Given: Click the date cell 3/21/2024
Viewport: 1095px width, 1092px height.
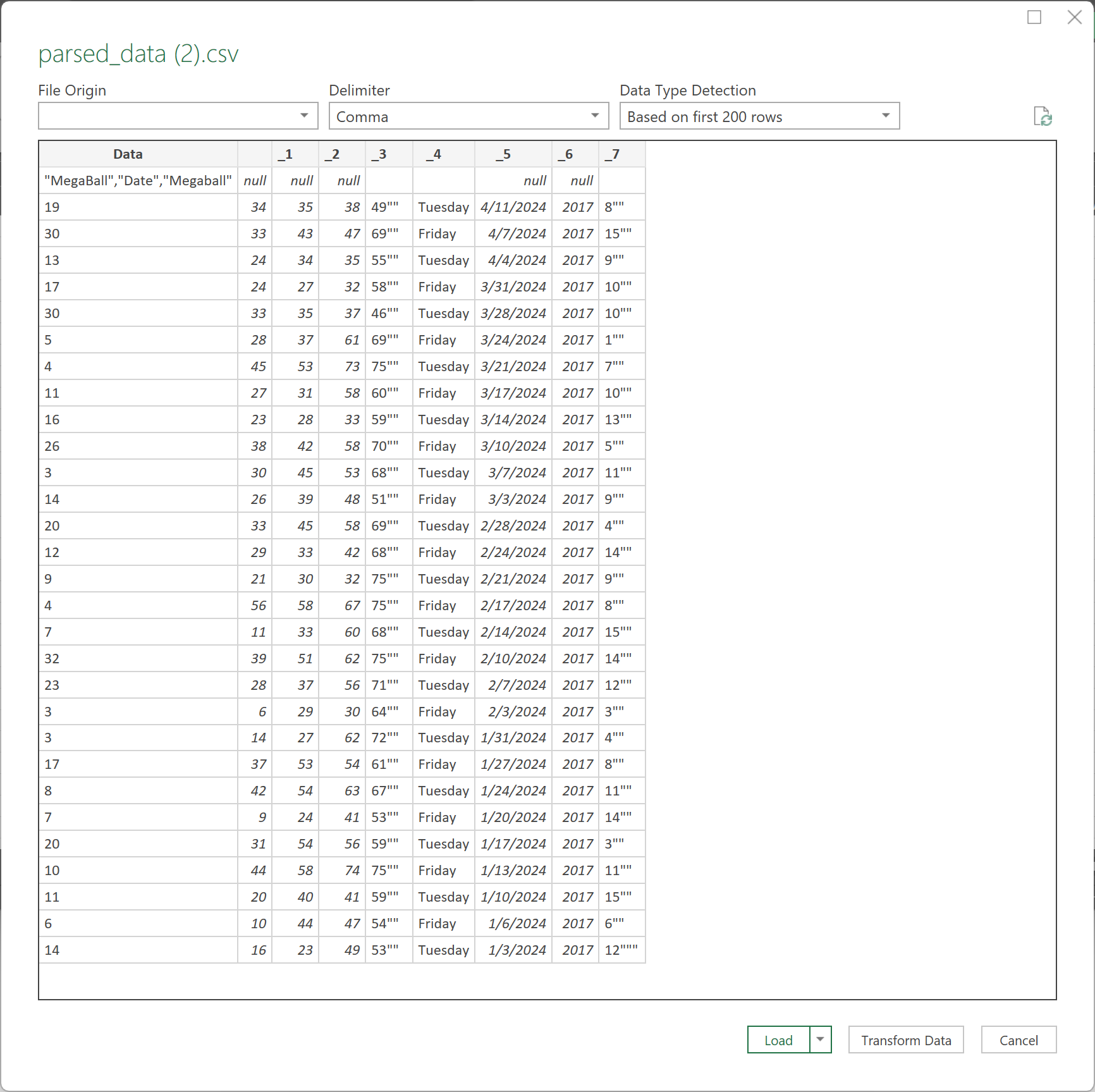Looking at the screenshot, I should (x=513, y=367).
